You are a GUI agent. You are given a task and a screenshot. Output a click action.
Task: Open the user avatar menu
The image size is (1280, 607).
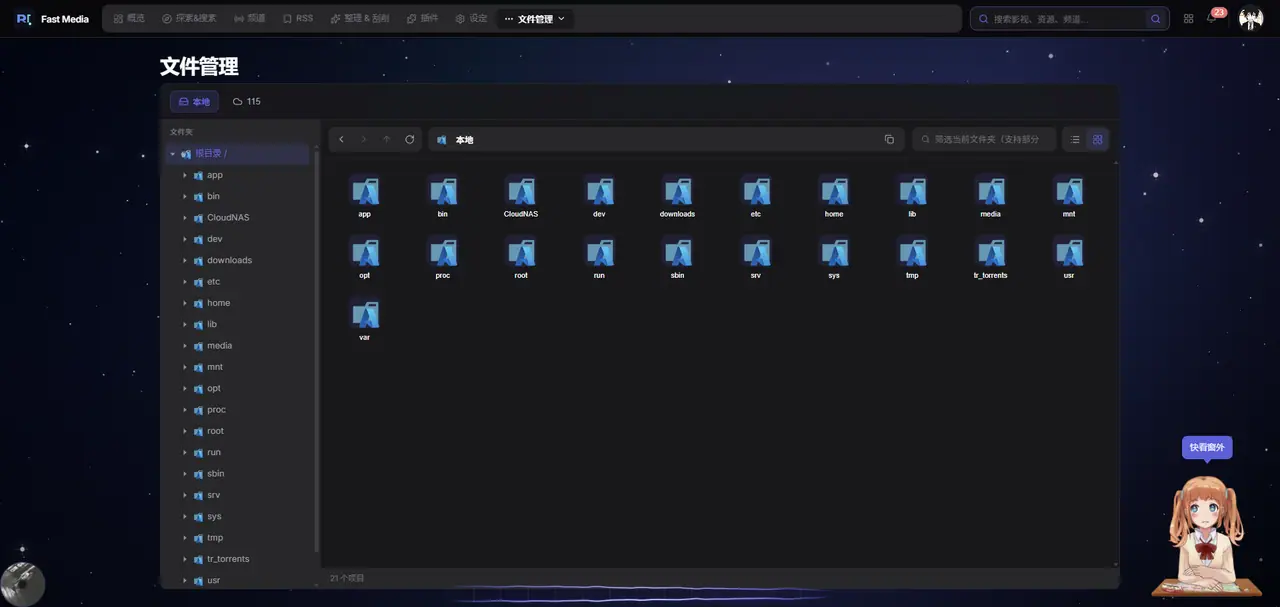click(x=1251, y=18)
